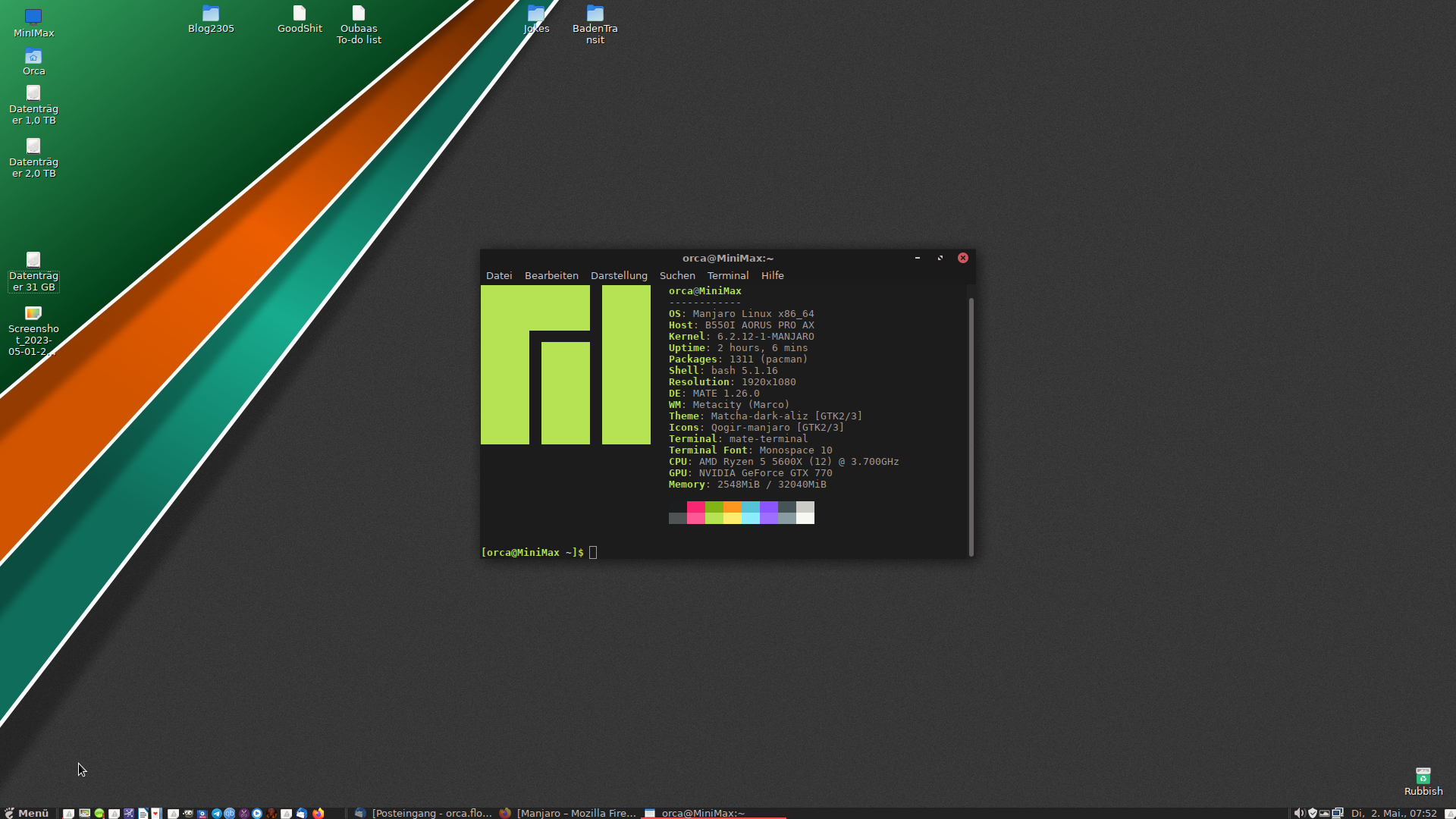The width and height of the screenshot is (1456, 819).
Task: Open the Suchen menu
Action: [677, 275]
